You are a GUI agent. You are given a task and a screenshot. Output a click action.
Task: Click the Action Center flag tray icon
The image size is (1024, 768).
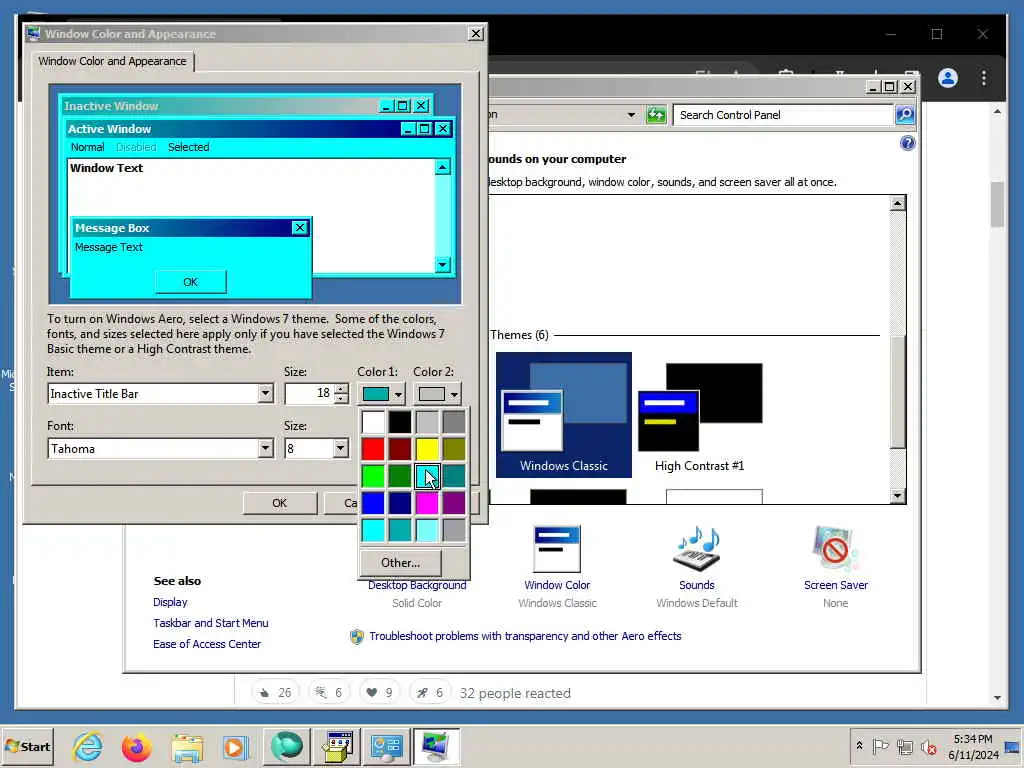point(880,746)
